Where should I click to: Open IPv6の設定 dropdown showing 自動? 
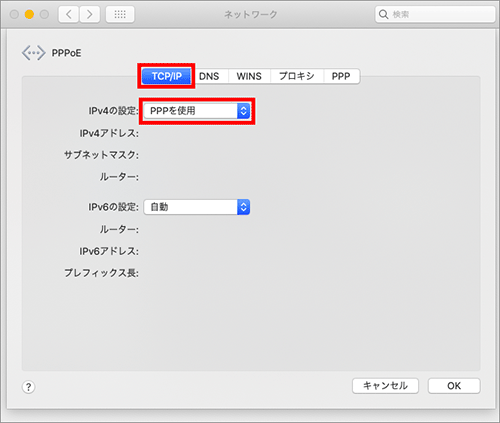pos(197,207)
